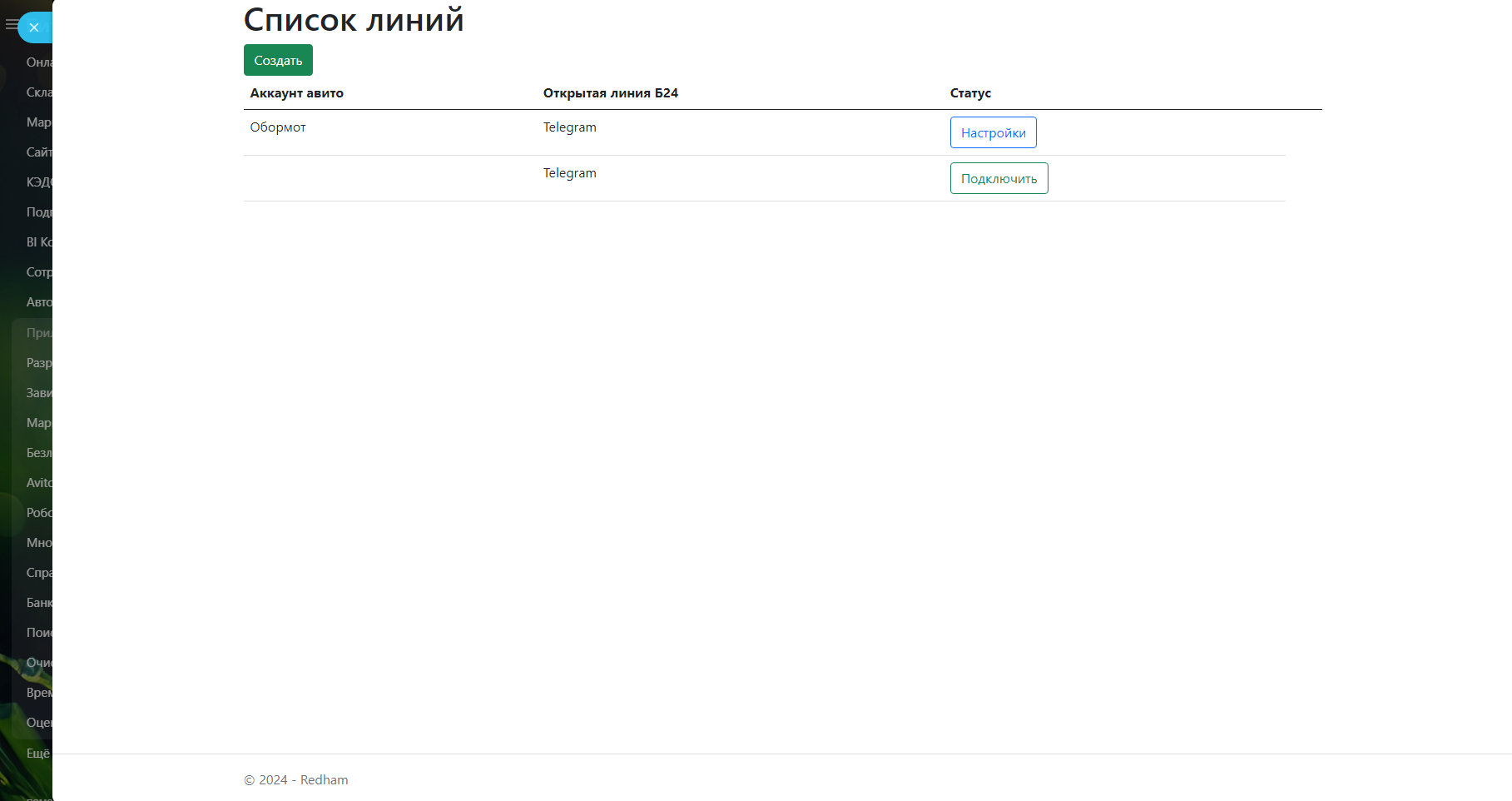Open the BI item in left menu

pyautogui.click(x=38, y=242)
